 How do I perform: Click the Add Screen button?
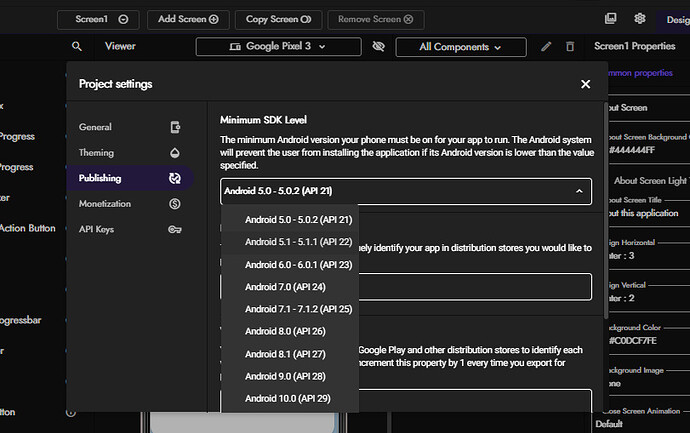pos(188,19)
